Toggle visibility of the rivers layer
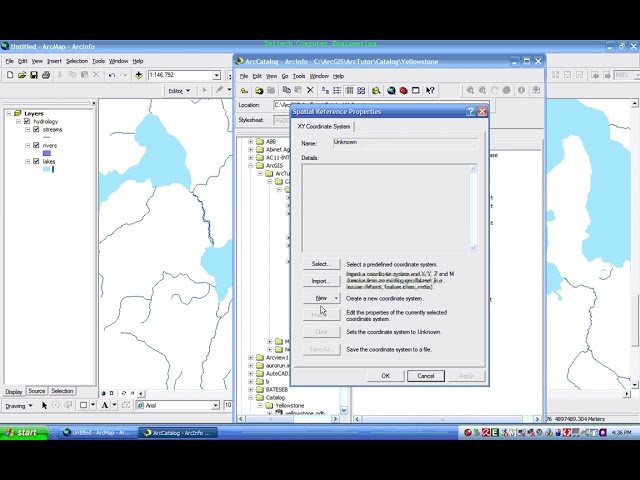The height and width of the screenshot is (480, 640). coord(36,145)
